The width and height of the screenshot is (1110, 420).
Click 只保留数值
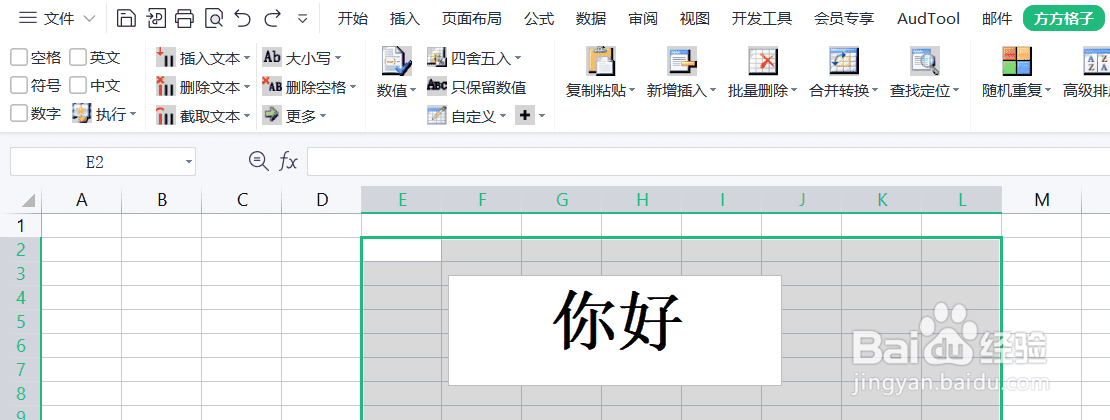coord(477,87)
